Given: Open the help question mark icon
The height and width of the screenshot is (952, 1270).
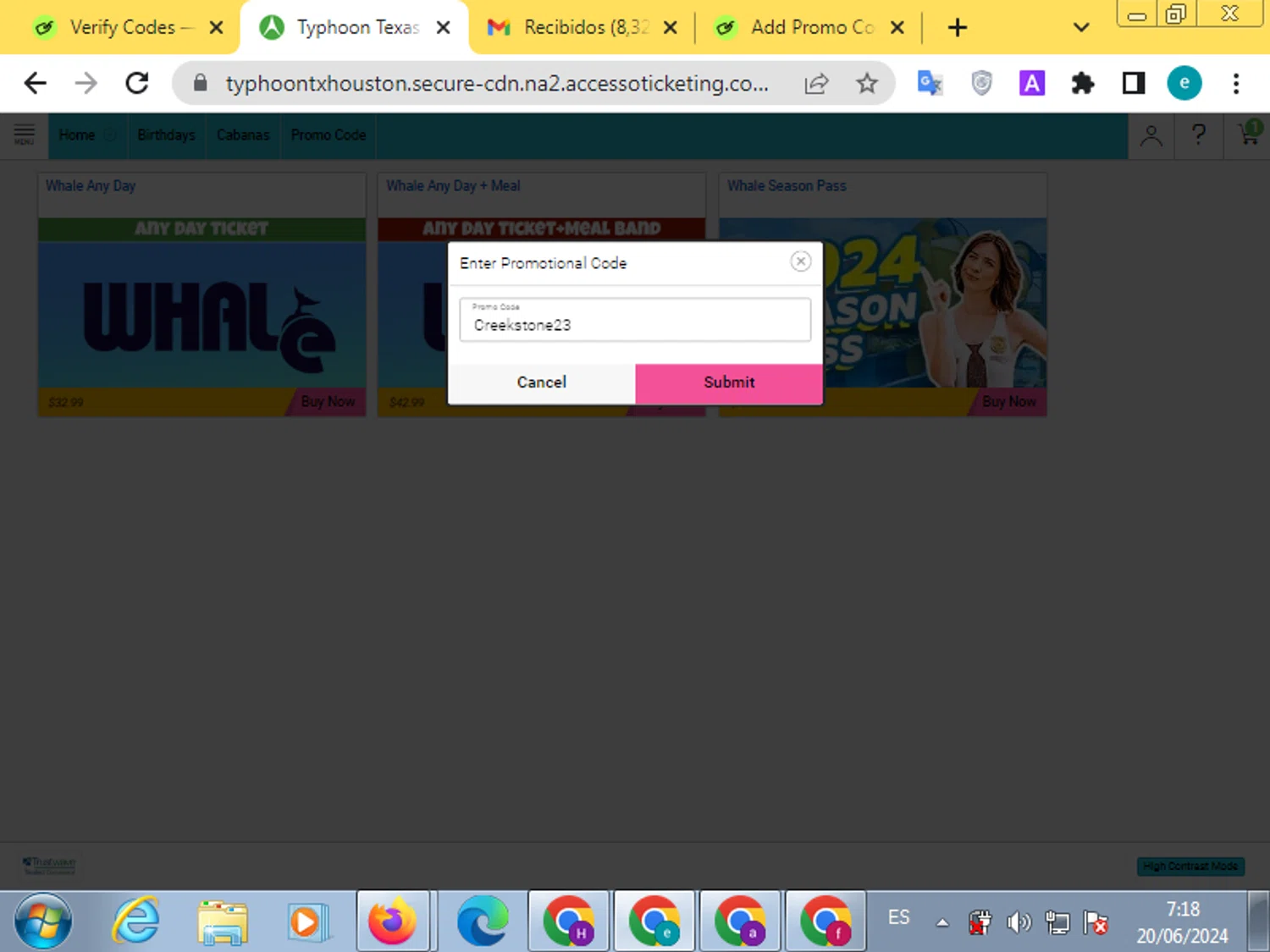Looking at the screenshot, I should click(x=1198, y=135).
